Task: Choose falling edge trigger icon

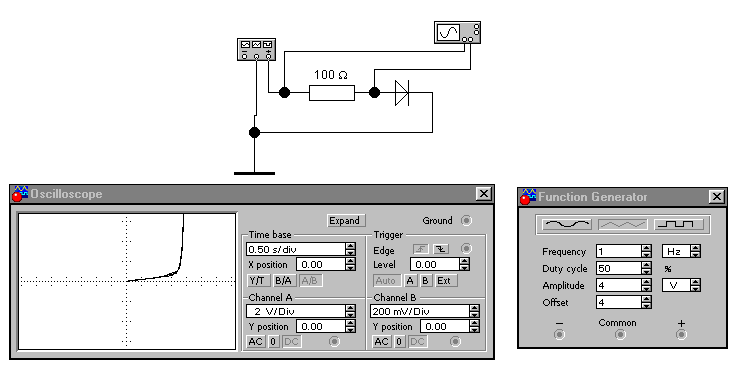Action: [441, 249]
